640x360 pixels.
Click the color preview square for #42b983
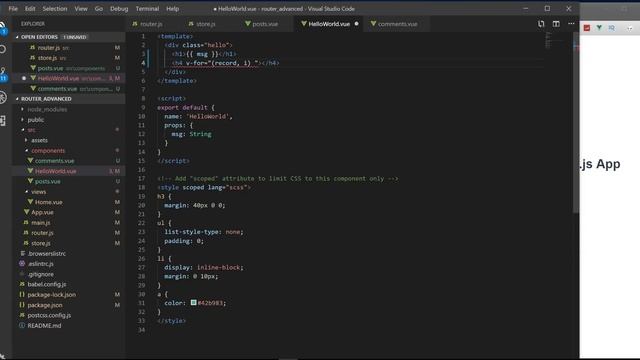tap(193, 302)
